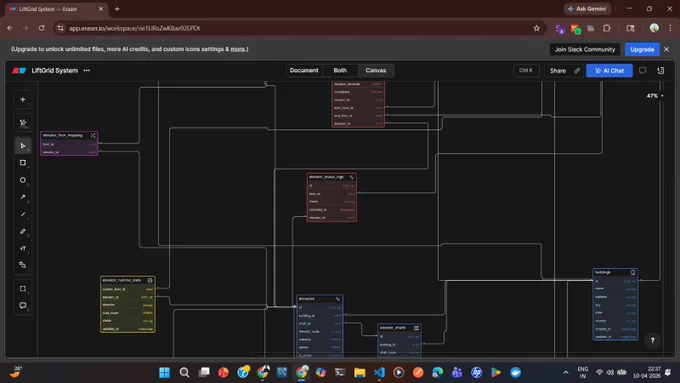Open the add element plus tool
680x383 pixels.
pyautogui.click(x=23, y=99)
